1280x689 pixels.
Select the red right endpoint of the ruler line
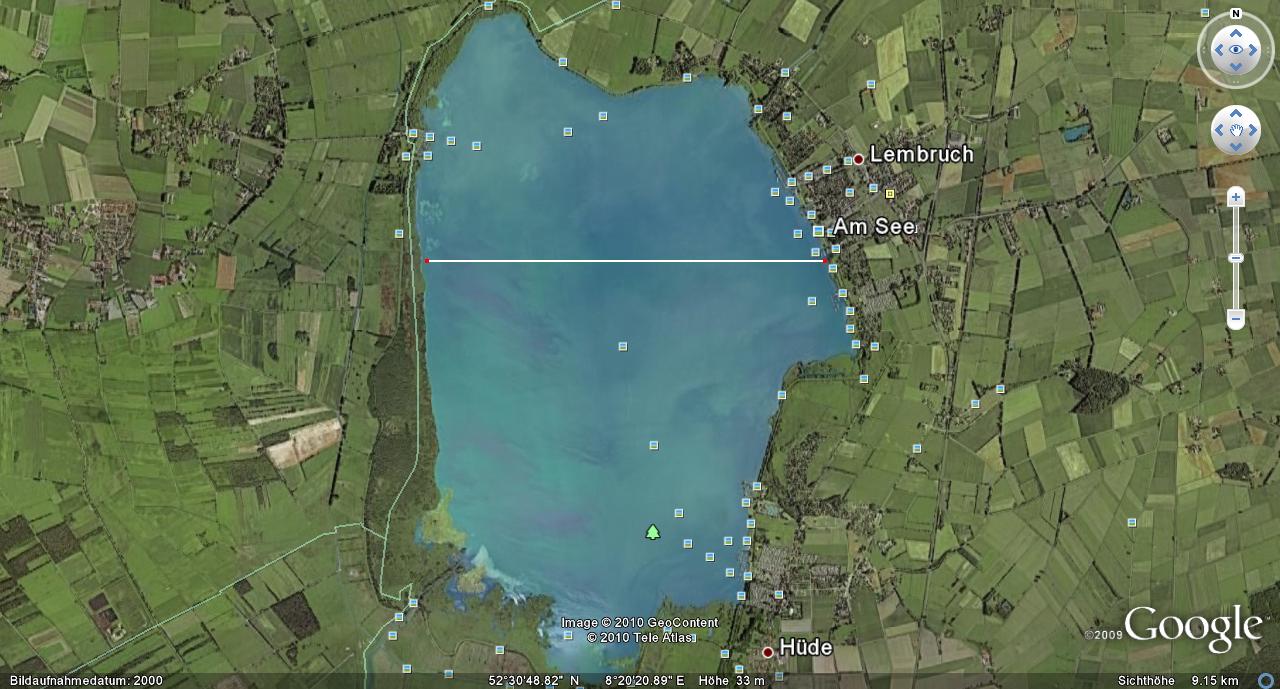click(x=825, y=261)
